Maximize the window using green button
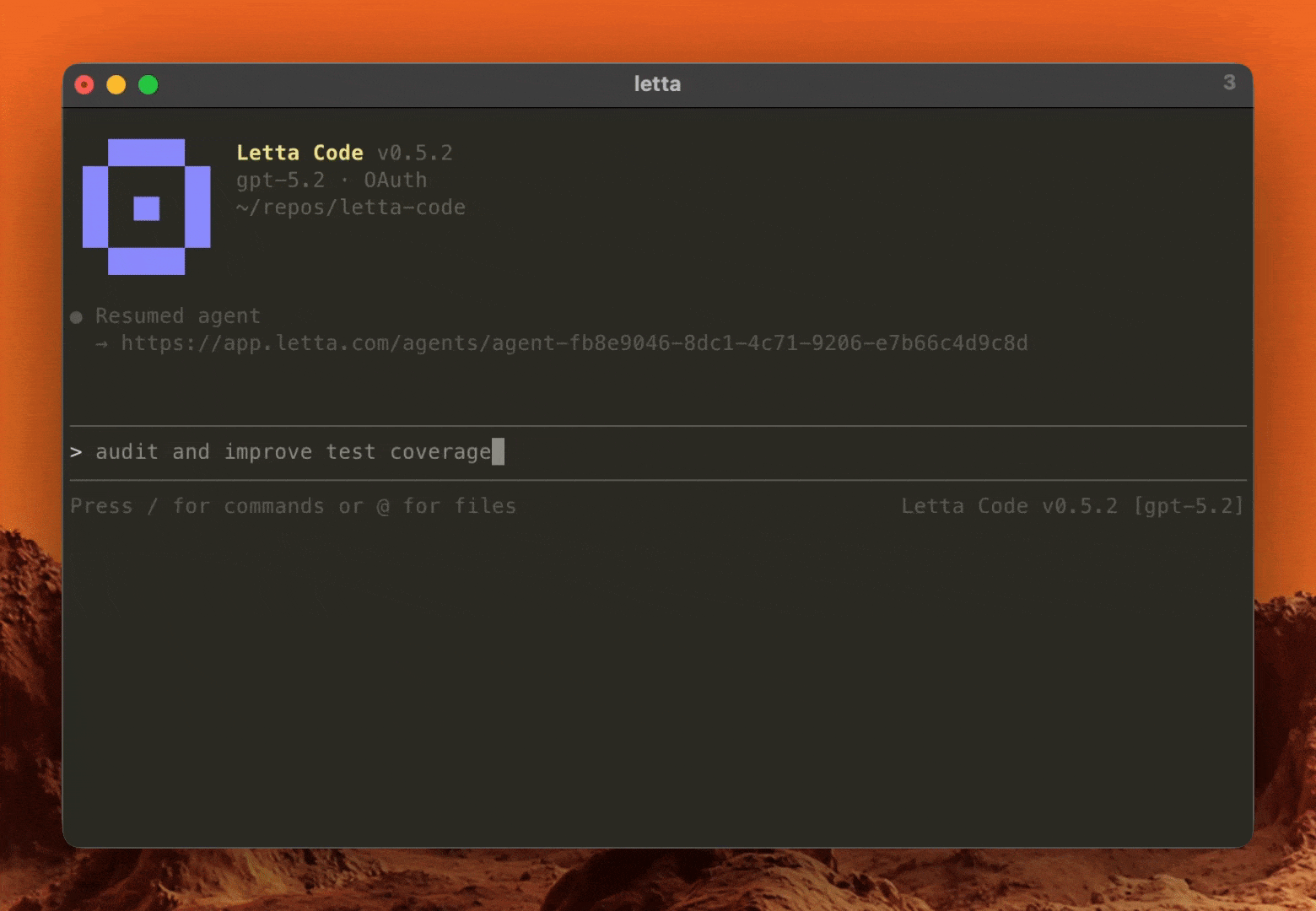The image size is (1316, 911). pos(148,84)
